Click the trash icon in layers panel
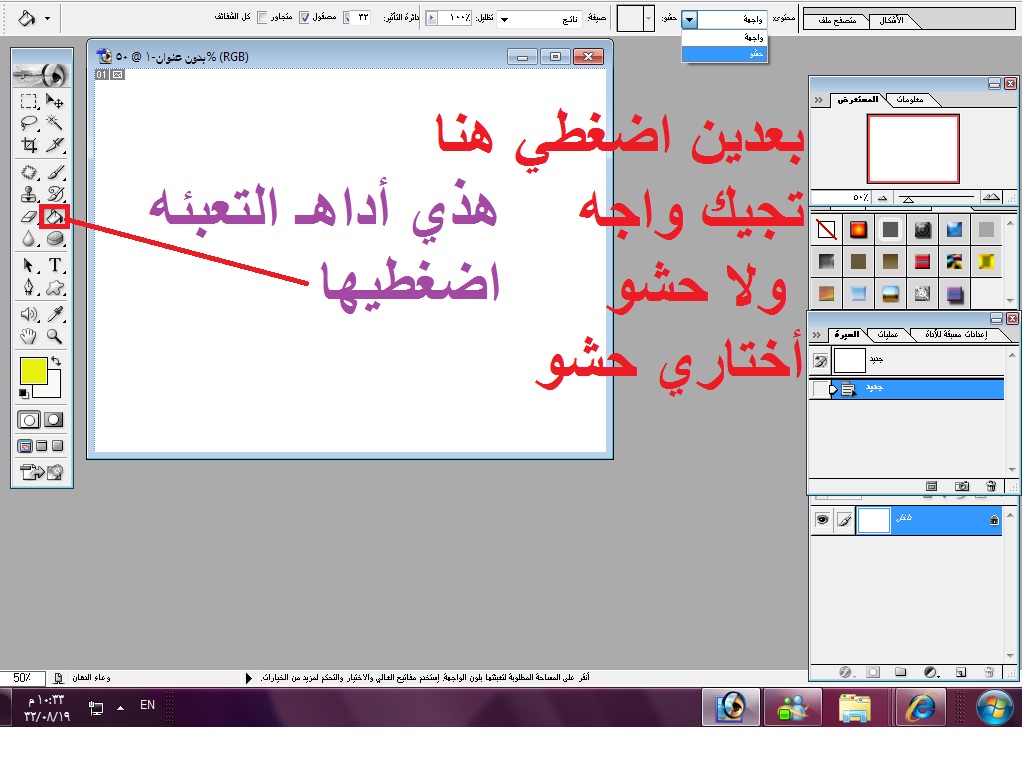 click(x=989, y=672)
